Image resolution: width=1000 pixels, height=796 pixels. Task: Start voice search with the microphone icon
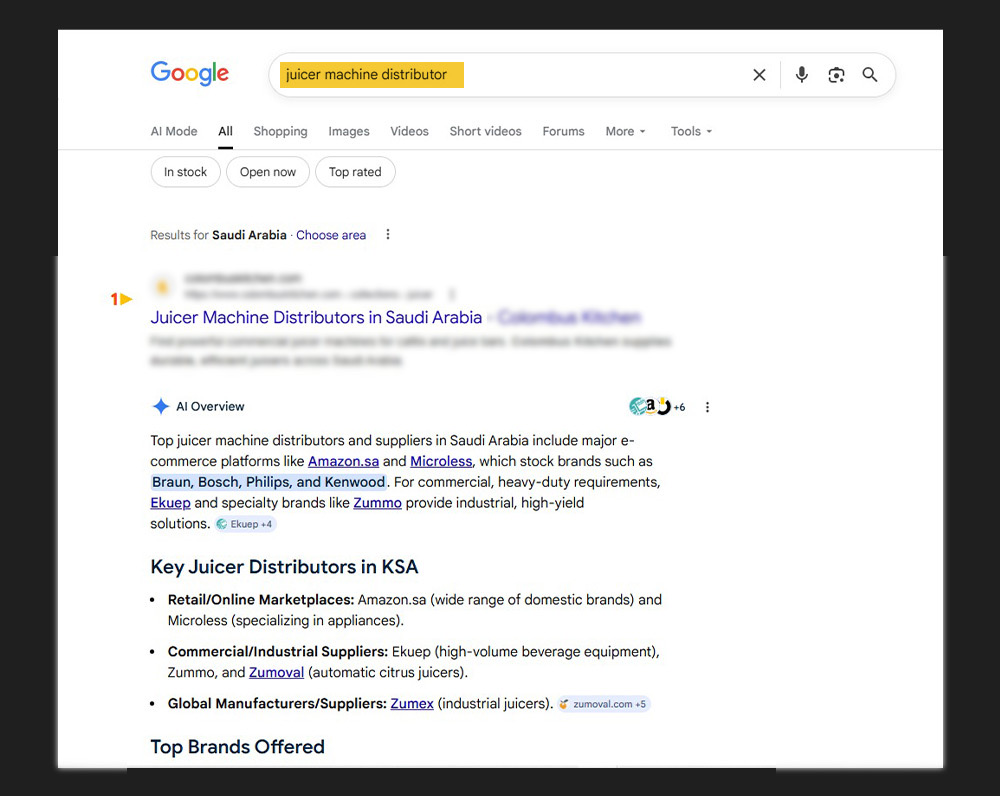click(802, 75)
